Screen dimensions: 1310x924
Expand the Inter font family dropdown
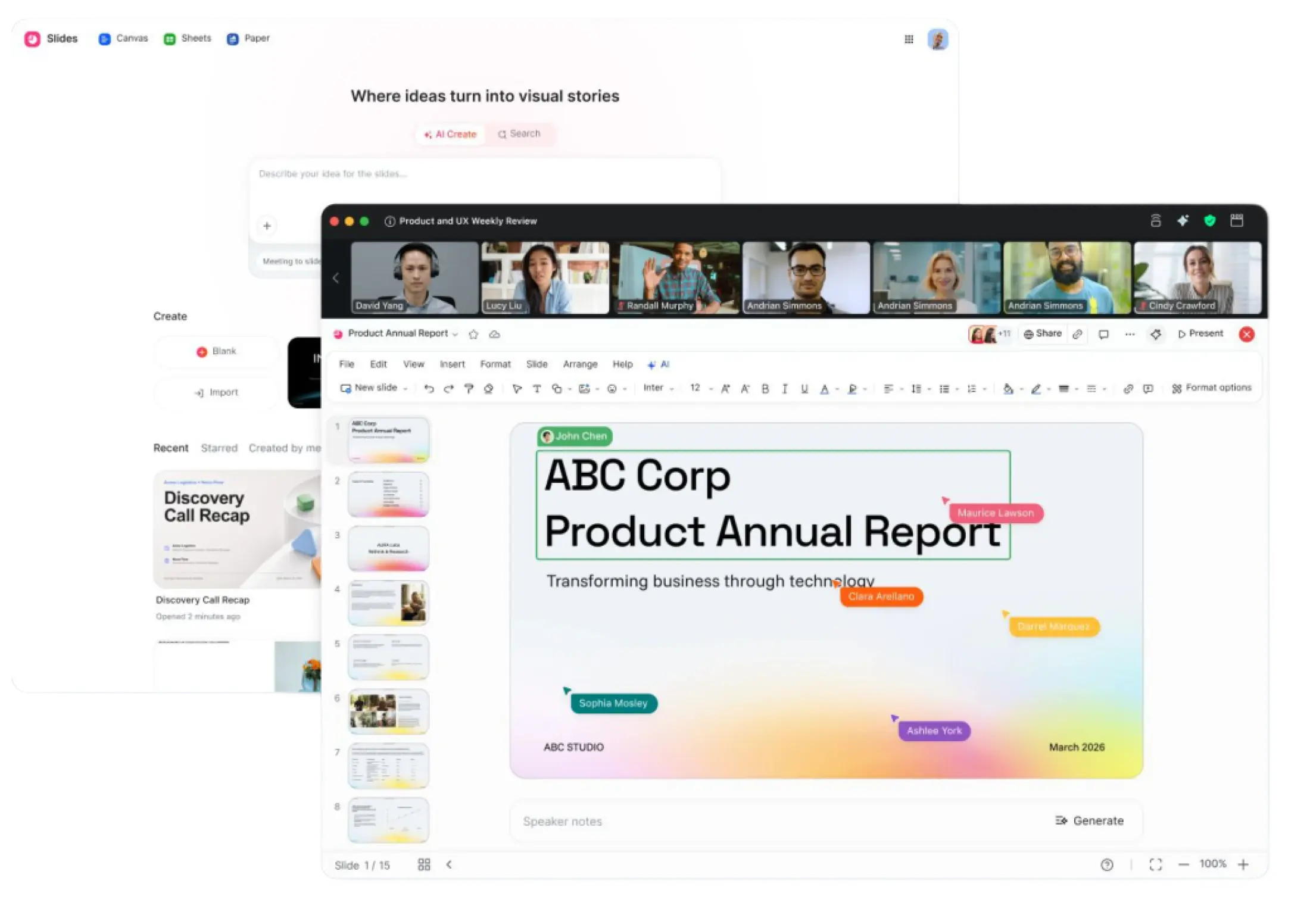(x=659, y=388)
